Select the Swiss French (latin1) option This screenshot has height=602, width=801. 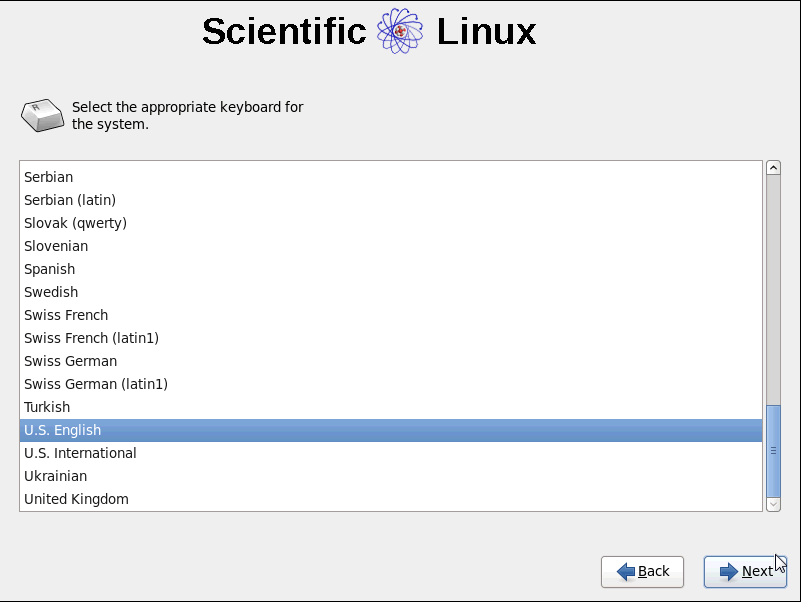tap(391, 338)
